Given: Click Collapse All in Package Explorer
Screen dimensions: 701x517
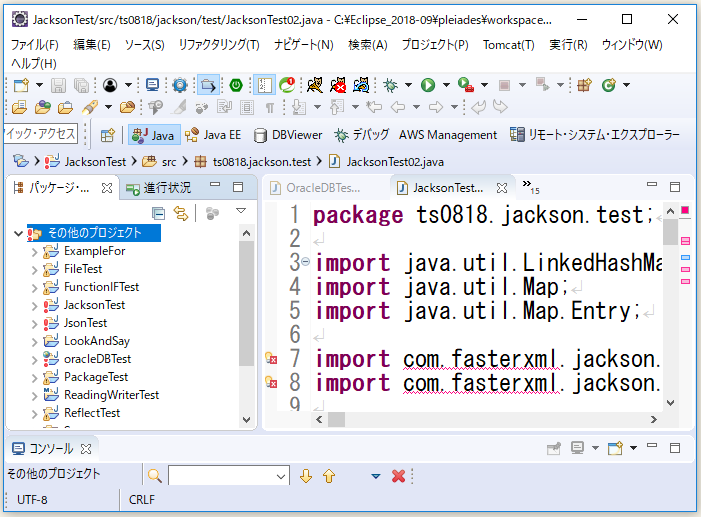Looking at the screenshot, I should (158, 214).
